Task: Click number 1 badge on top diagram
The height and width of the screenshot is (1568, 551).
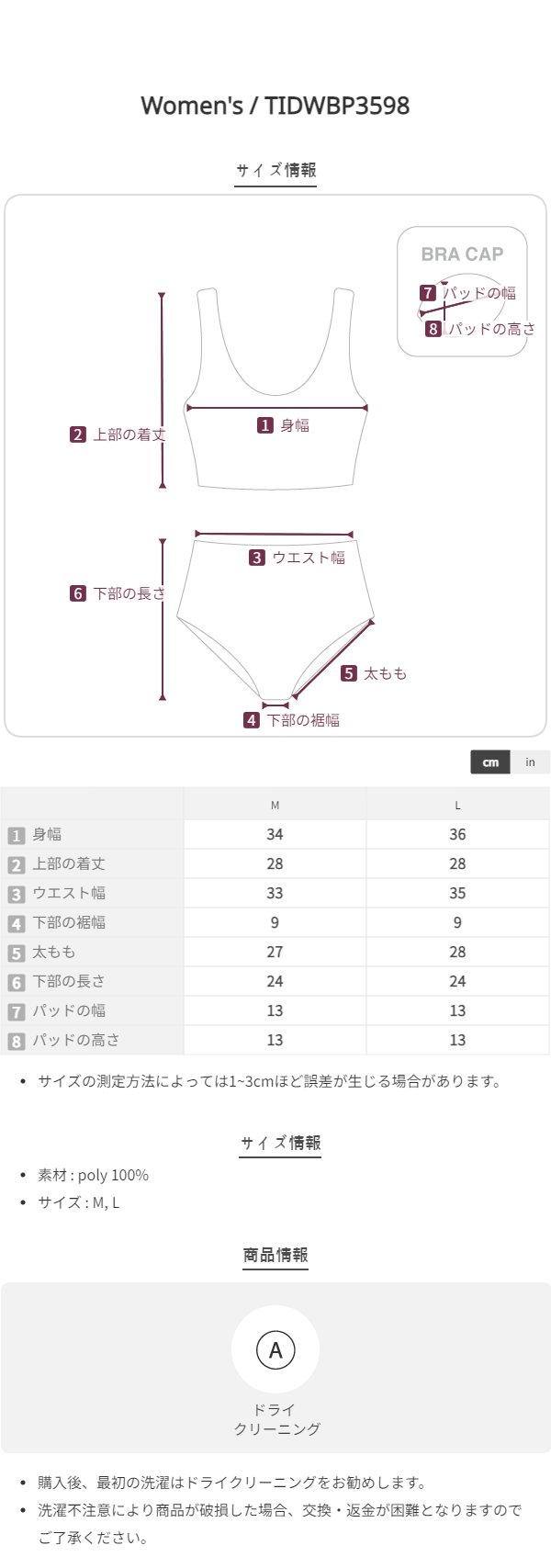Action: [x=265, y=425]
